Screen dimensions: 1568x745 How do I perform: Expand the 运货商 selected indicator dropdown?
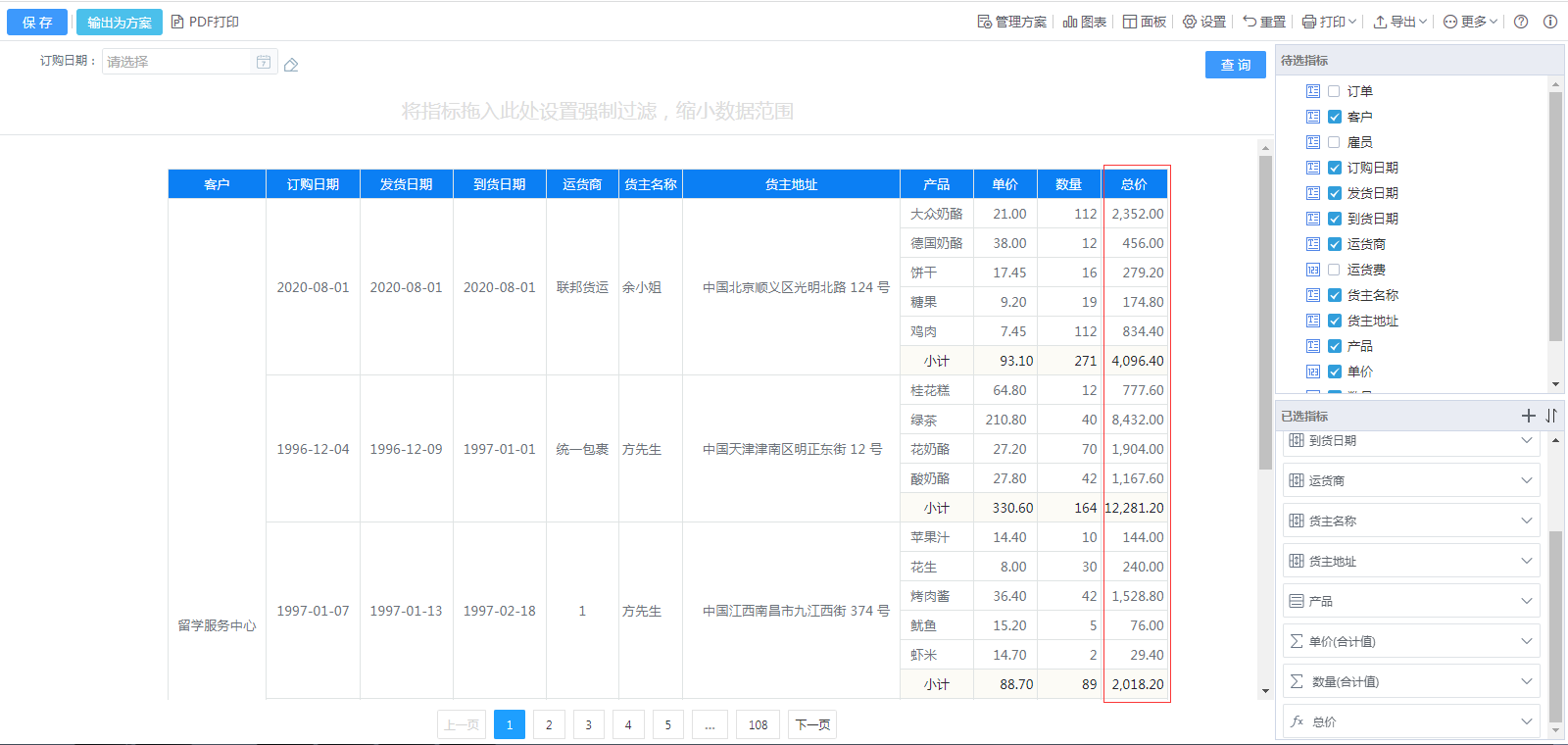coord(1526,480)
